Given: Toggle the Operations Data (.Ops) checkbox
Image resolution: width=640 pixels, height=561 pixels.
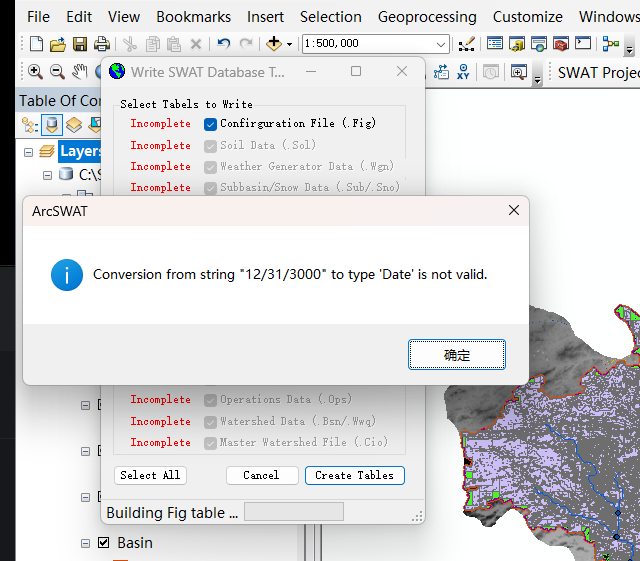Looking at the screenshot, I should [x=210, y=400].
